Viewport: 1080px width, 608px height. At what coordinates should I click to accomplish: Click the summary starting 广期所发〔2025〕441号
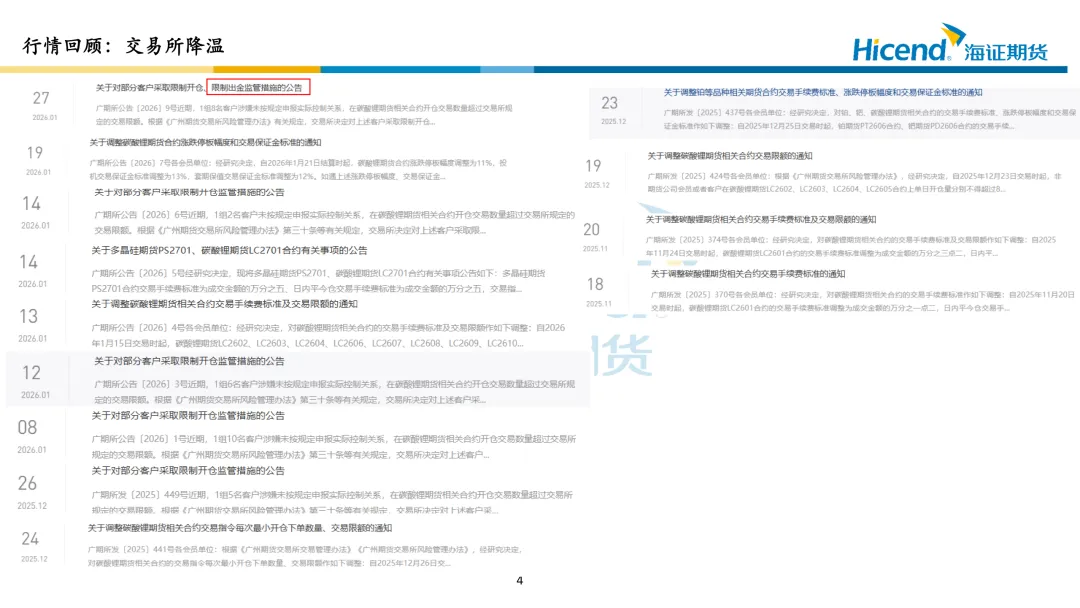[305, 556]
